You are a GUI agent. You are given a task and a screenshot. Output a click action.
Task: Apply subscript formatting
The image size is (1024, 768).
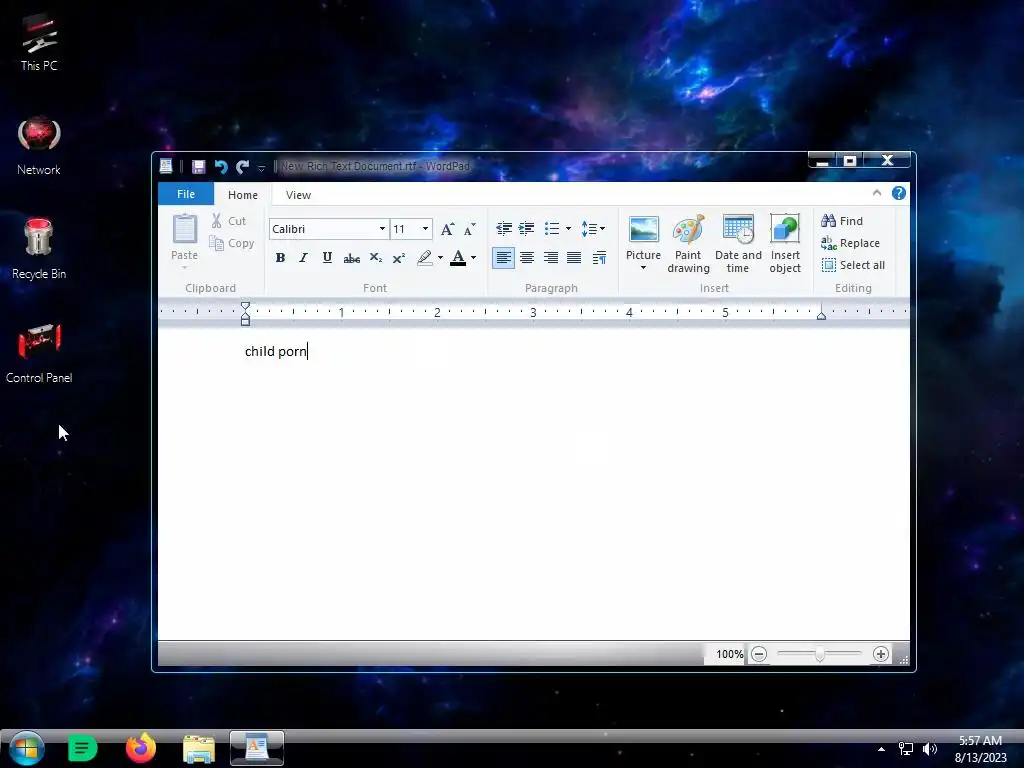(x=376, y=258)
